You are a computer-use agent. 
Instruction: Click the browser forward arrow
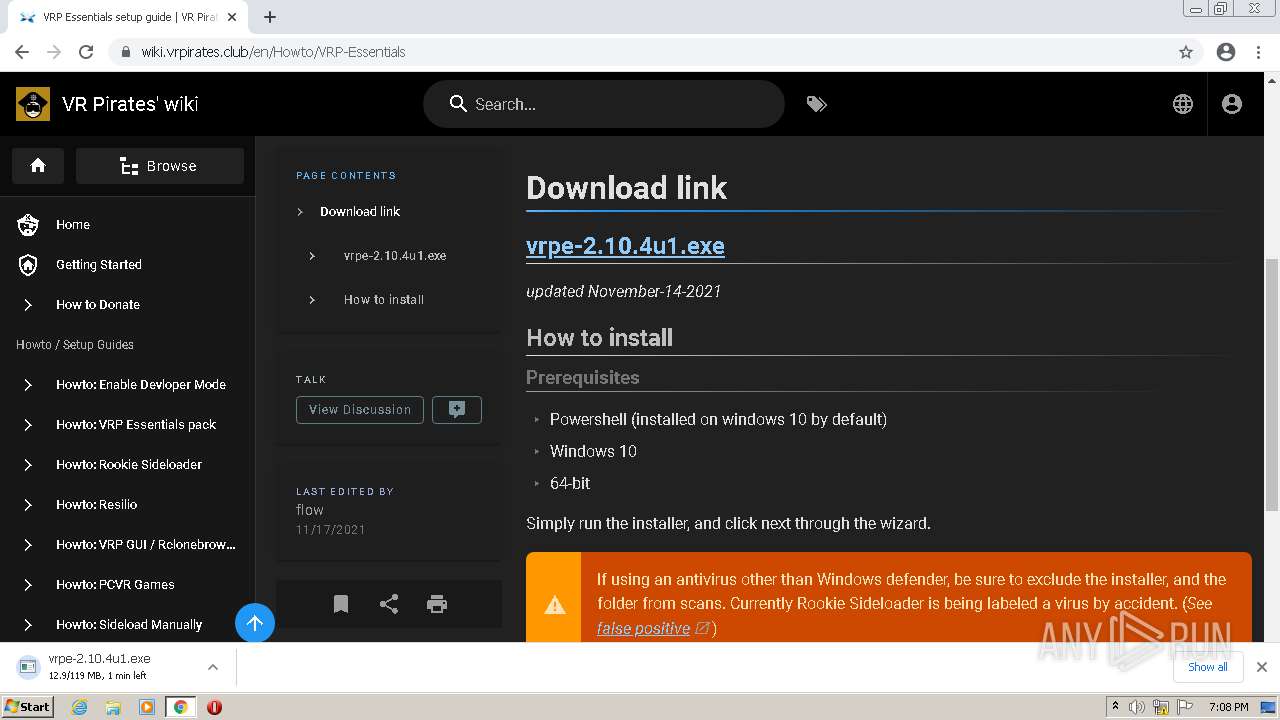(54, 52)
